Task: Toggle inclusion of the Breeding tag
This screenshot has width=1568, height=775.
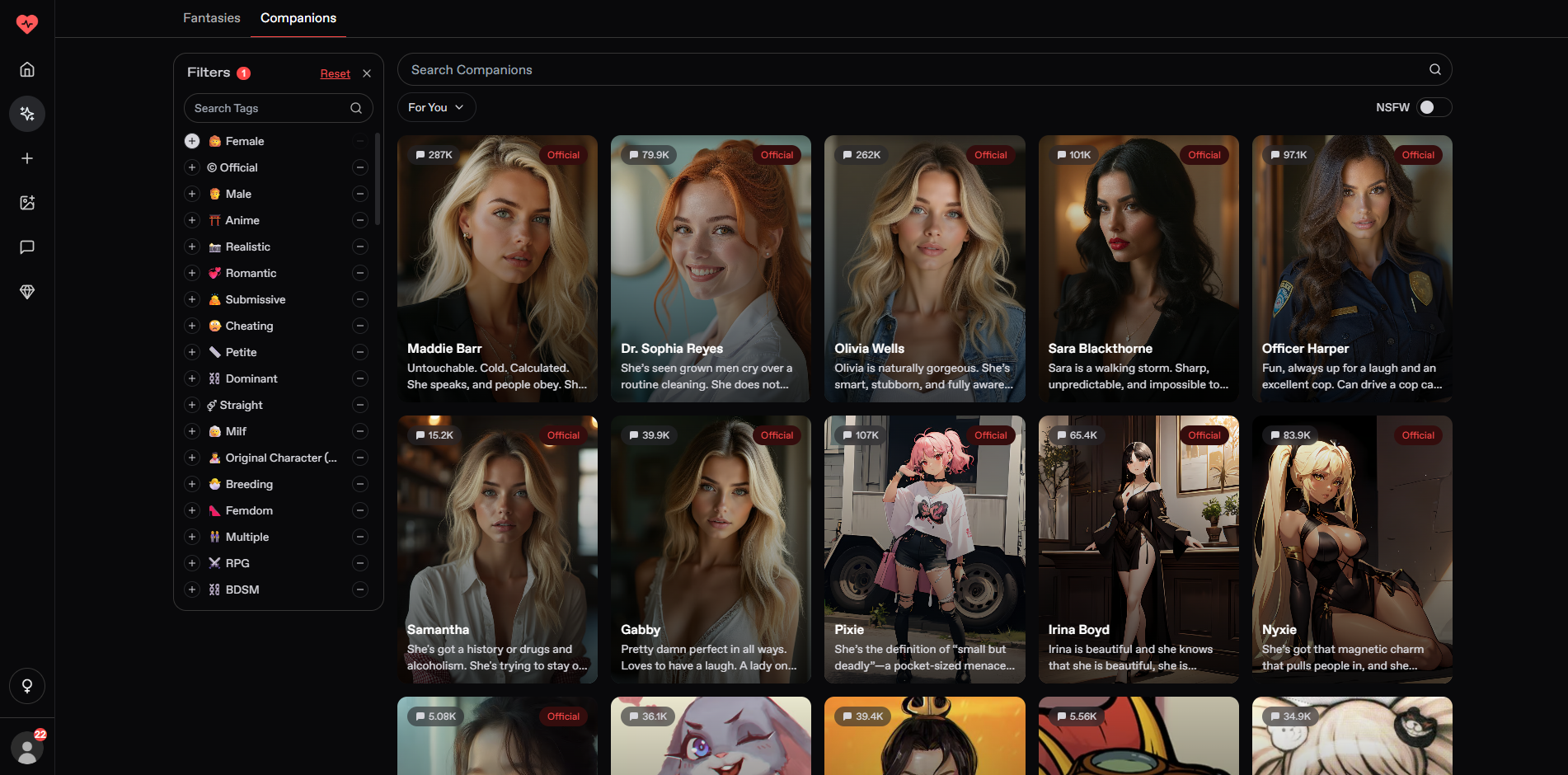Action: coord(192,484)
